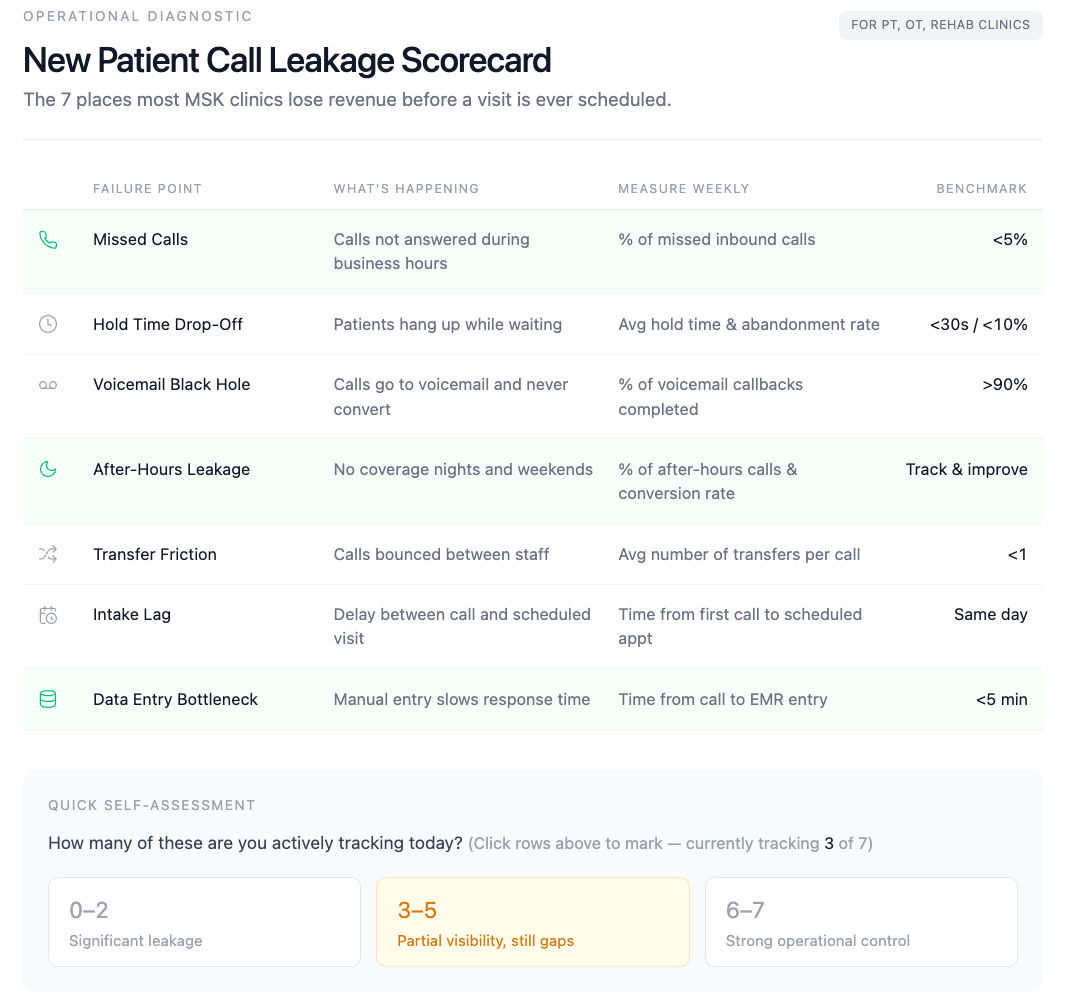The image size is (1081, 1008).
Task: Click the calendar-clock icon for Intake Lag
Action: coord(48,615)
